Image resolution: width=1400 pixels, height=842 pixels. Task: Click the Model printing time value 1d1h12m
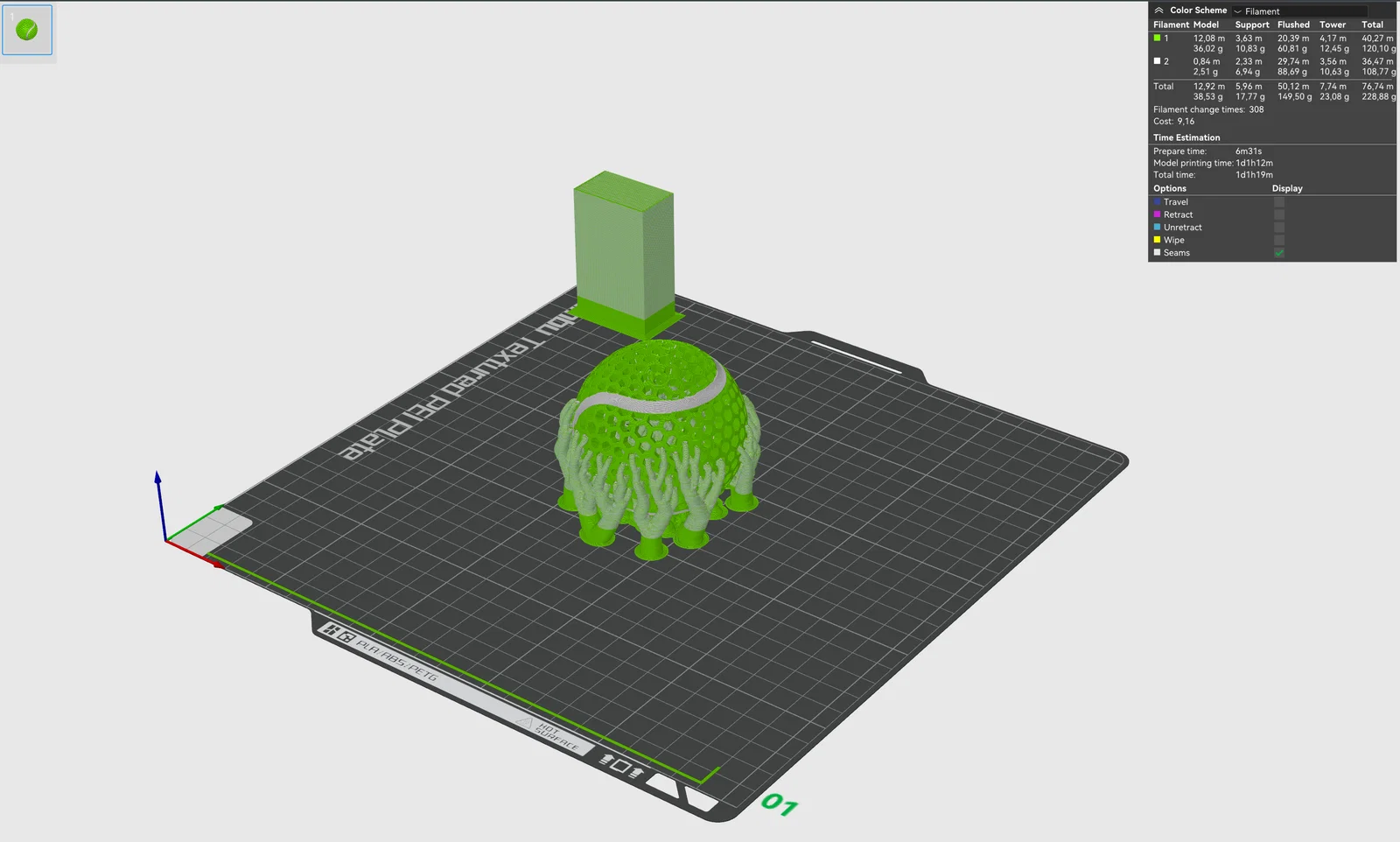coord(1255,164)
